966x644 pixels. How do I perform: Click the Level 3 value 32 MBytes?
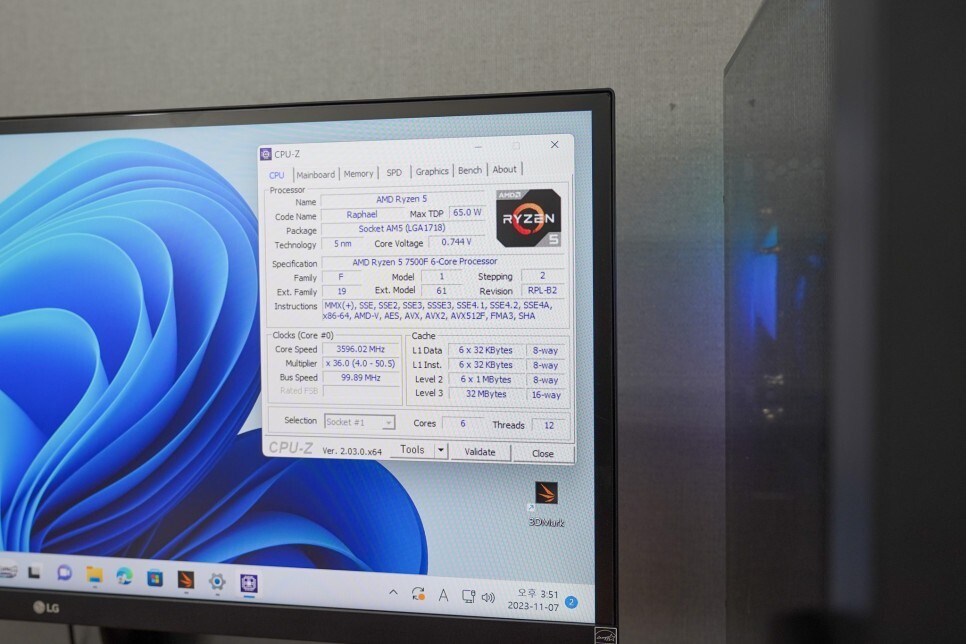(x=485, y=394)
